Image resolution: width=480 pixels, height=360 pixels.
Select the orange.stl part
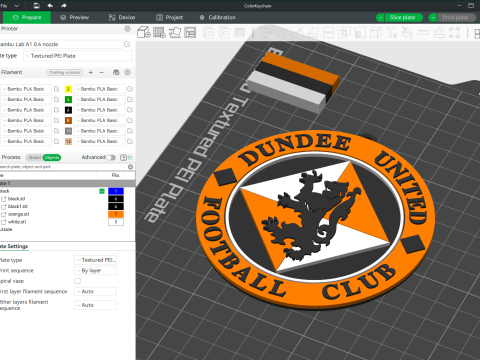coord(18,214)
